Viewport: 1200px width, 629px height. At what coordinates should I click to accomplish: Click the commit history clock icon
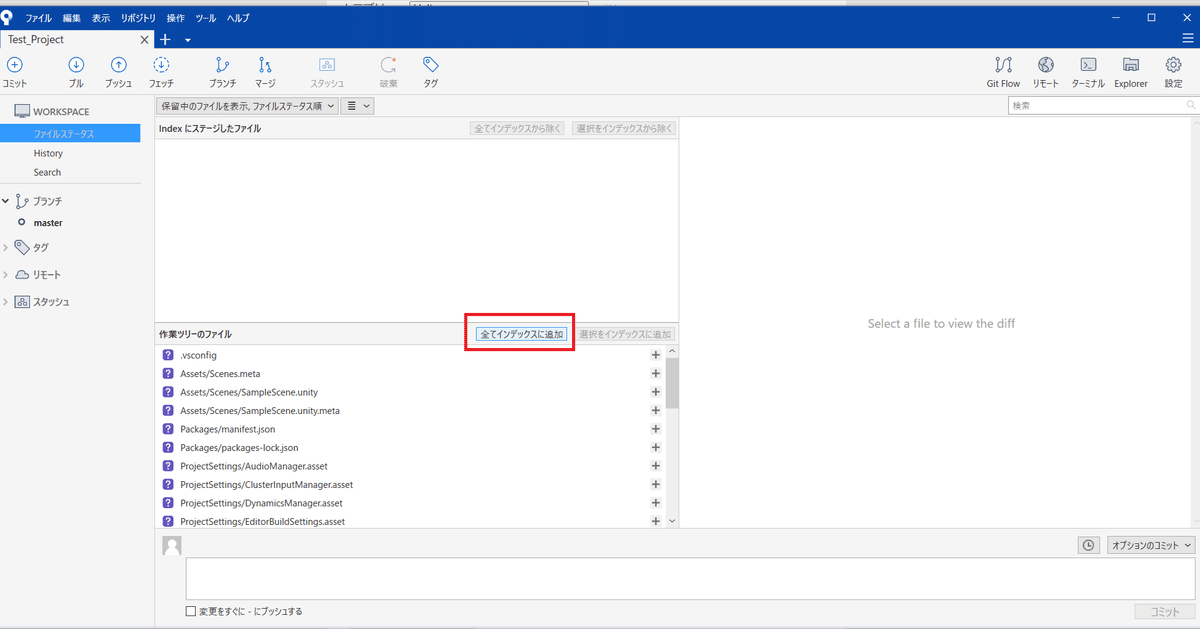pos(1088,545)
